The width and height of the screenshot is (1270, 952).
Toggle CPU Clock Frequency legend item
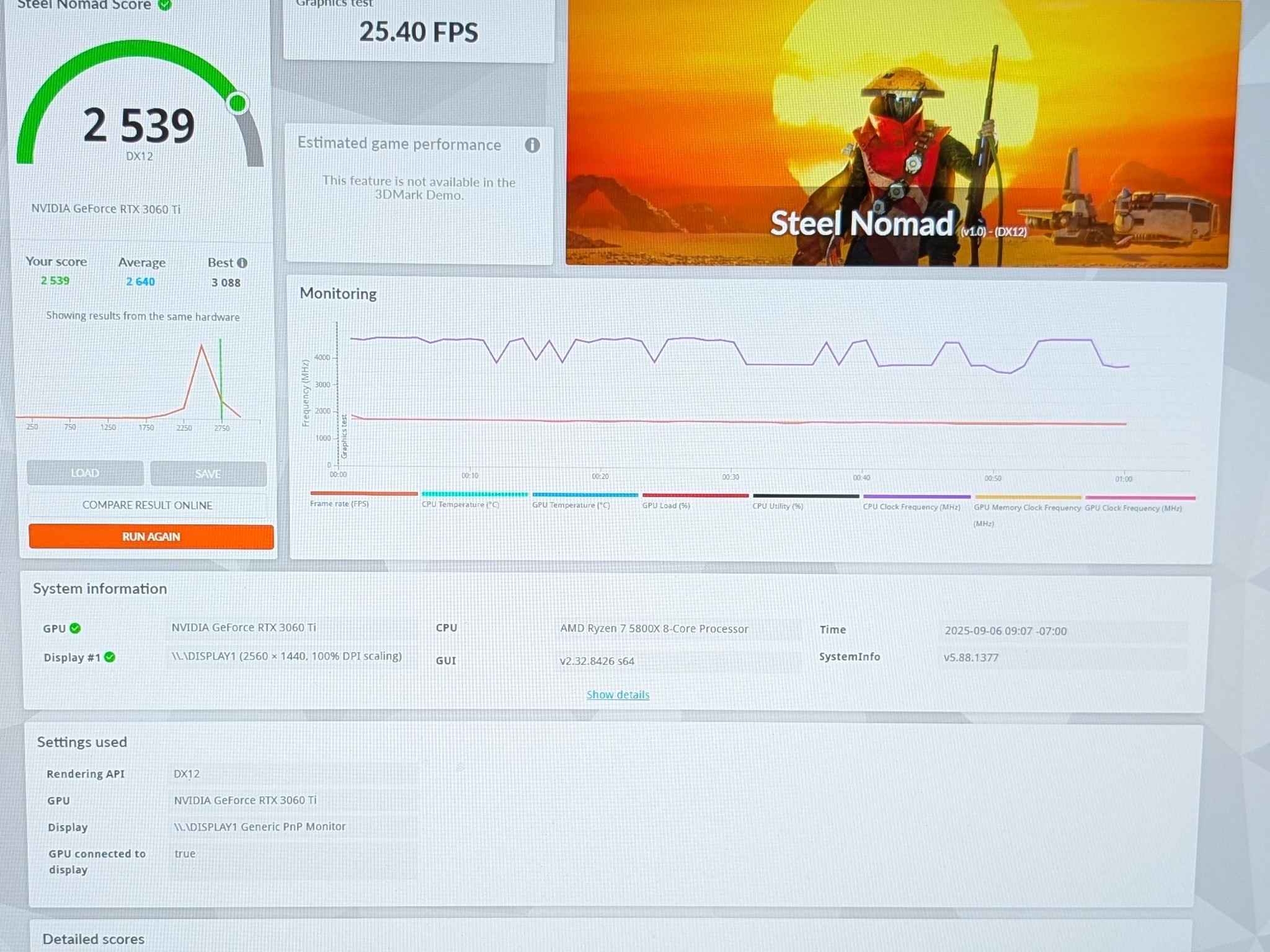point(916,502)
